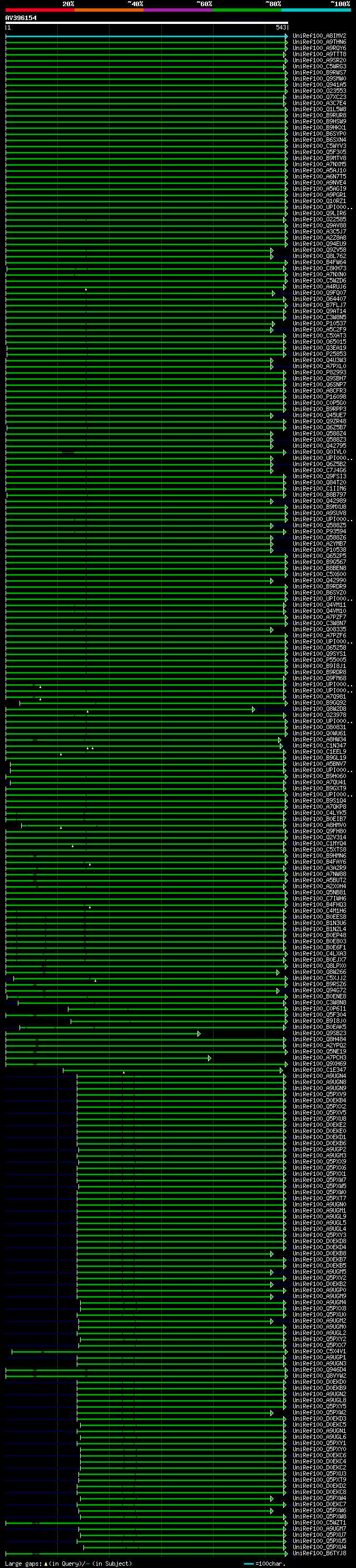Select the UniRef100_C1N347 label

pyautogui.click(x=319, y=746)
